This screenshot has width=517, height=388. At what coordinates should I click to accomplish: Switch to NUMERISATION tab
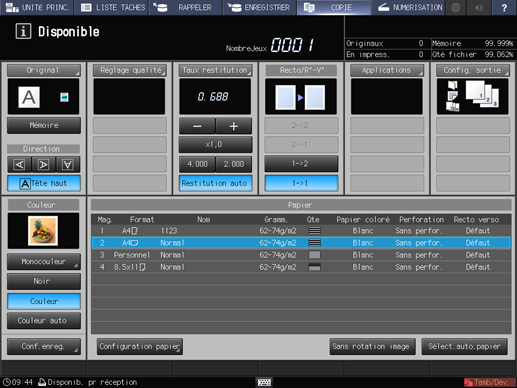(408, 7)
